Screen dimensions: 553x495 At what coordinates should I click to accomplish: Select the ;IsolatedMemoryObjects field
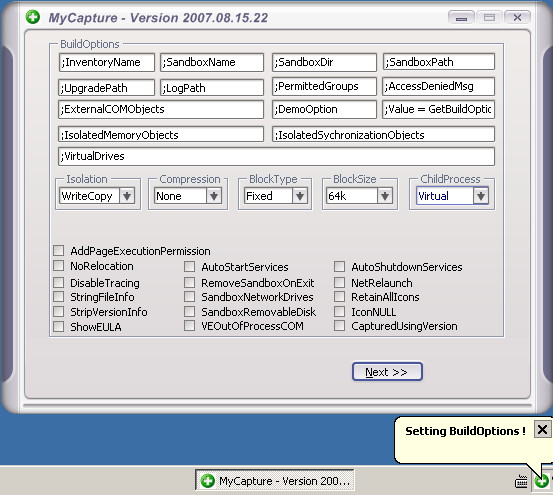tap(161, 134)
